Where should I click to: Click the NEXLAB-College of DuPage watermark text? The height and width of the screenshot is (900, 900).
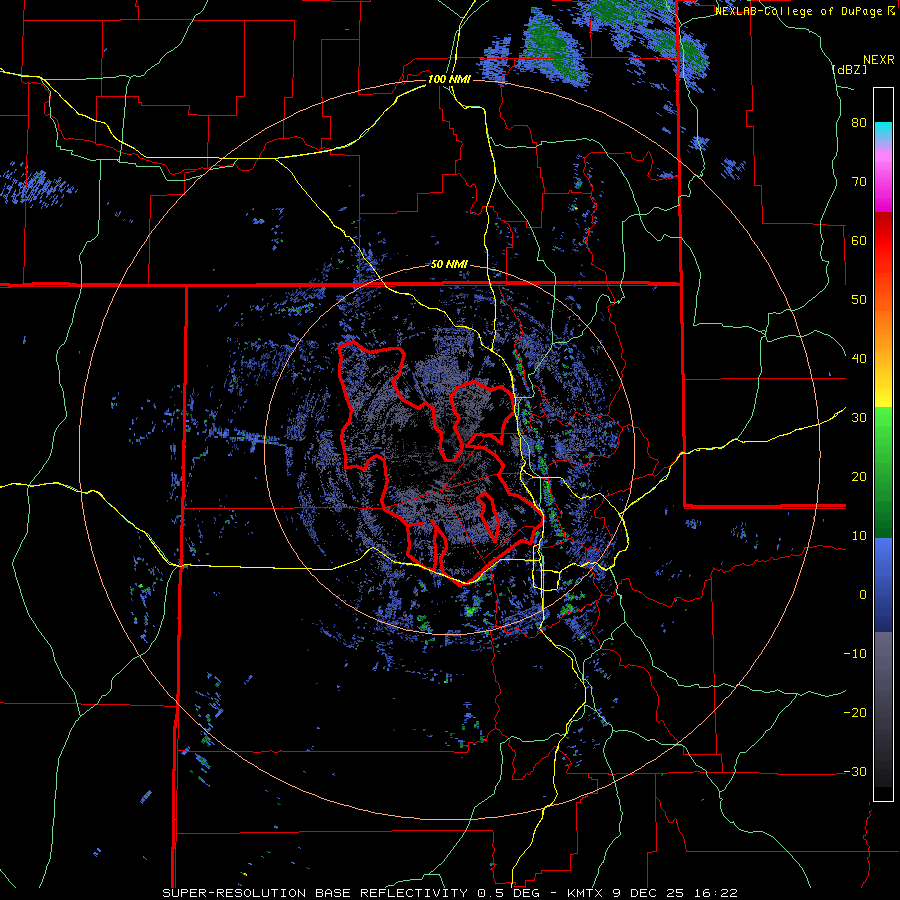point(805,11)
